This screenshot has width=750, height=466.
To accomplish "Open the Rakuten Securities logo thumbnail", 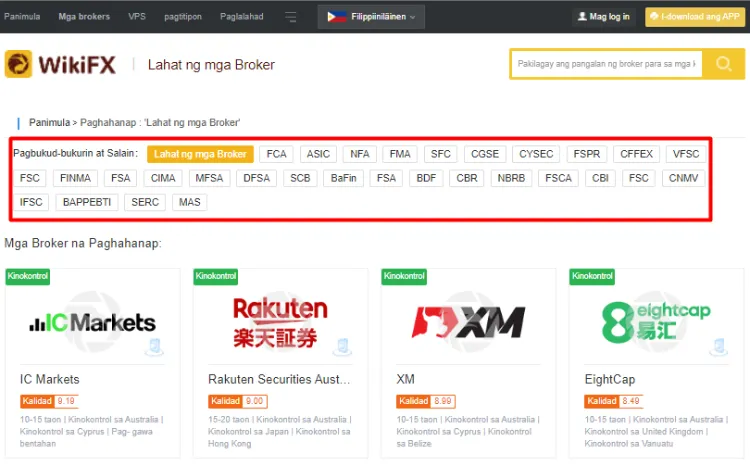I will pos(280,322).
